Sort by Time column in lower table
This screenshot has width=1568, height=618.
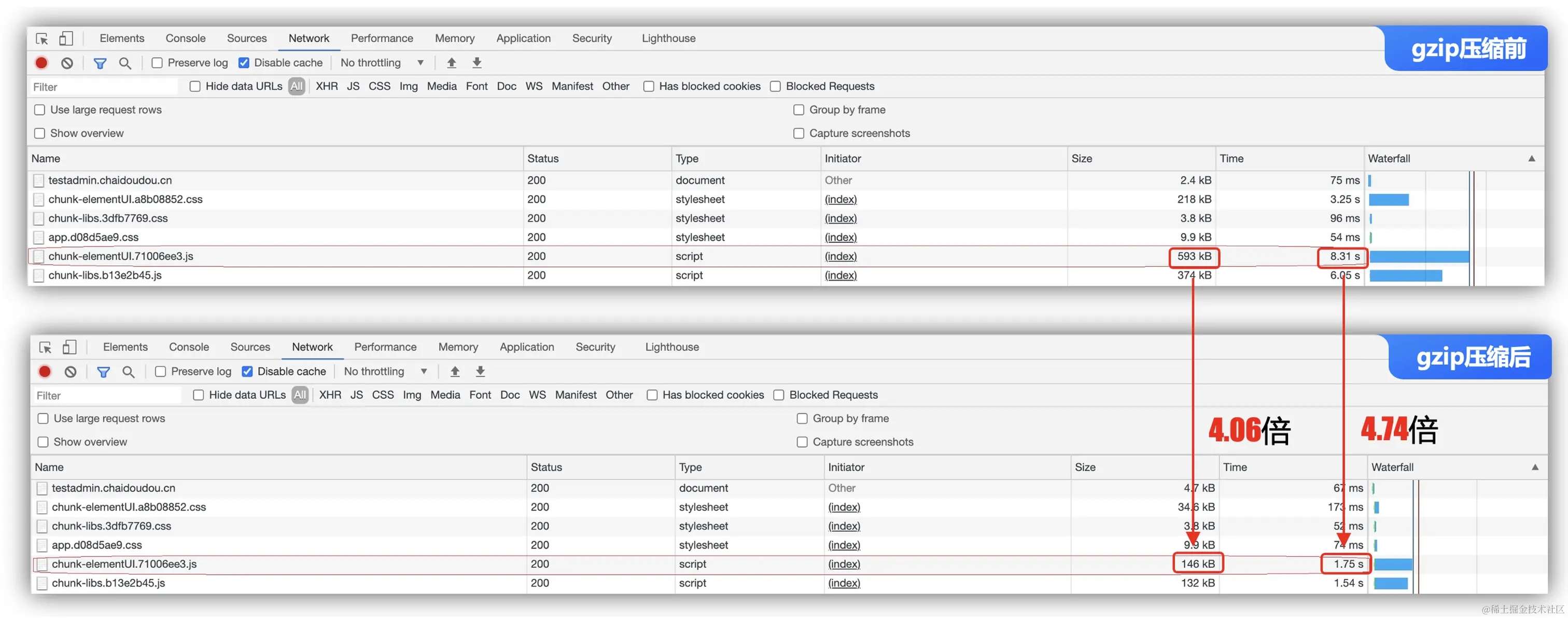tap(1293, 467)
